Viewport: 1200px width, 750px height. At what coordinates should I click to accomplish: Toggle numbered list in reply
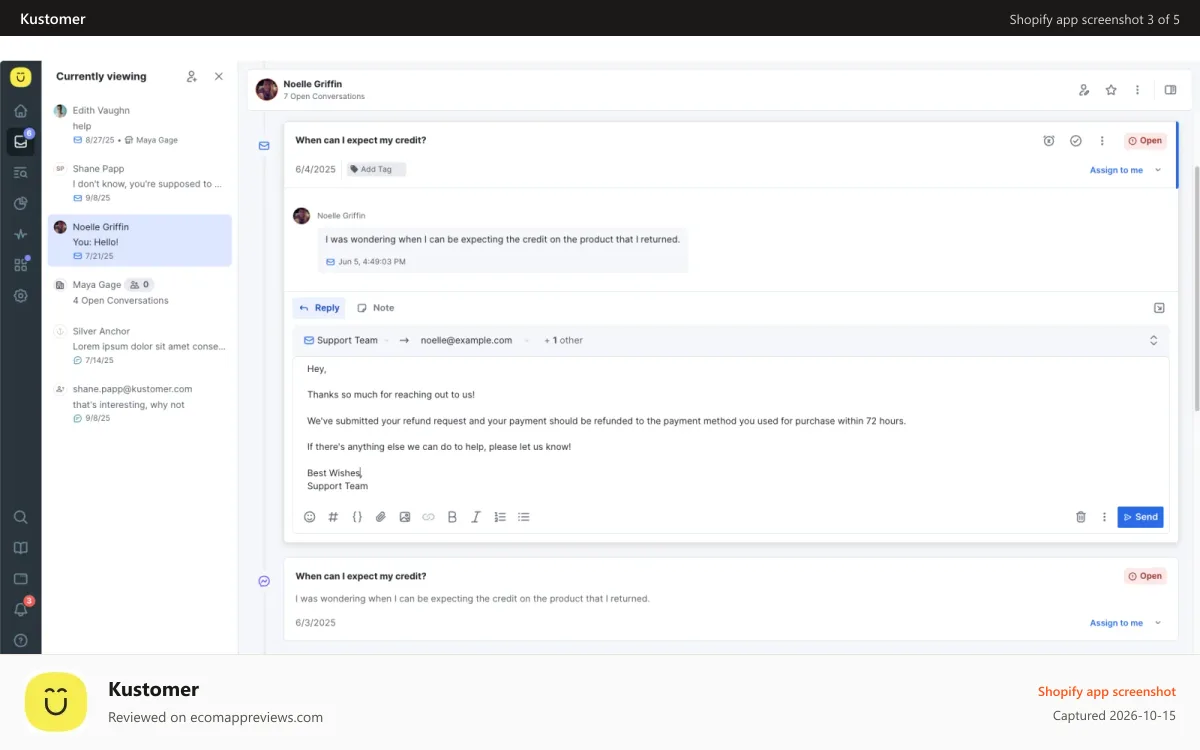500,517
